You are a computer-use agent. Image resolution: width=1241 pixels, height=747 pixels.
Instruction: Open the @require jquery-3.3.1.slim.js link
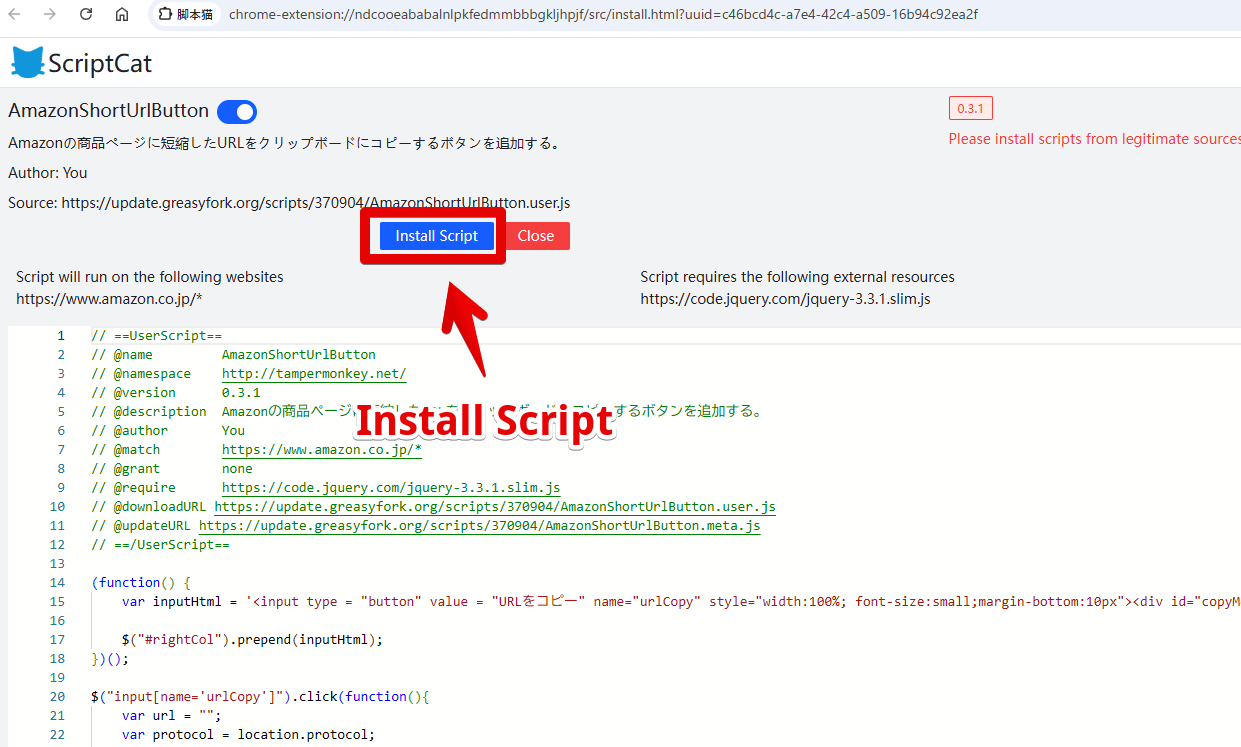point(391,488)
